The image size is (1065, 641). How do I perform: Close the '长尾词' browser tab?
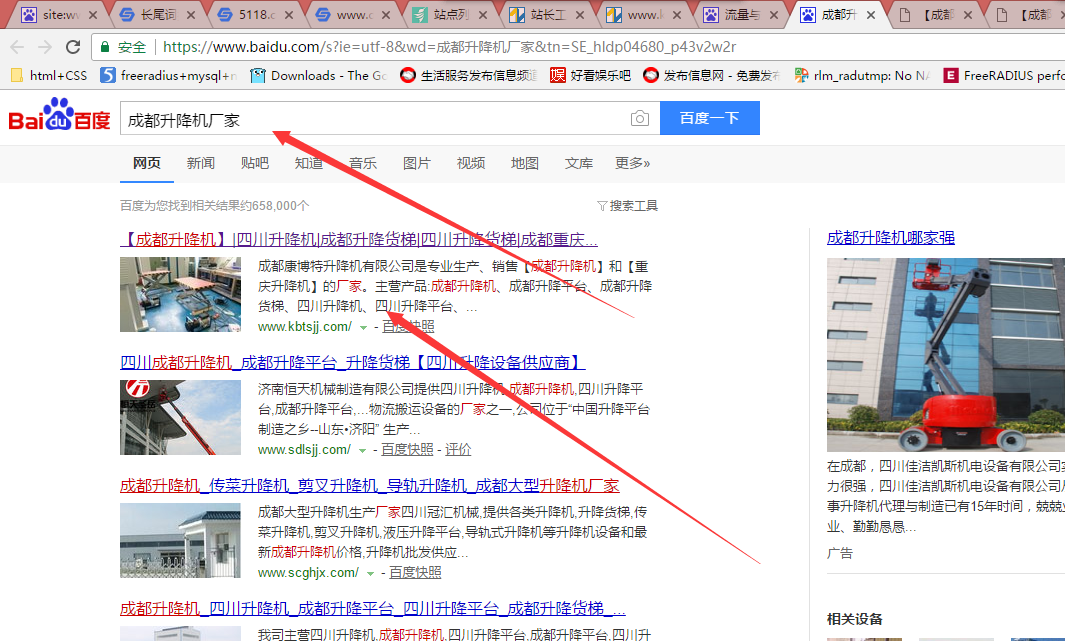(191, 14)
